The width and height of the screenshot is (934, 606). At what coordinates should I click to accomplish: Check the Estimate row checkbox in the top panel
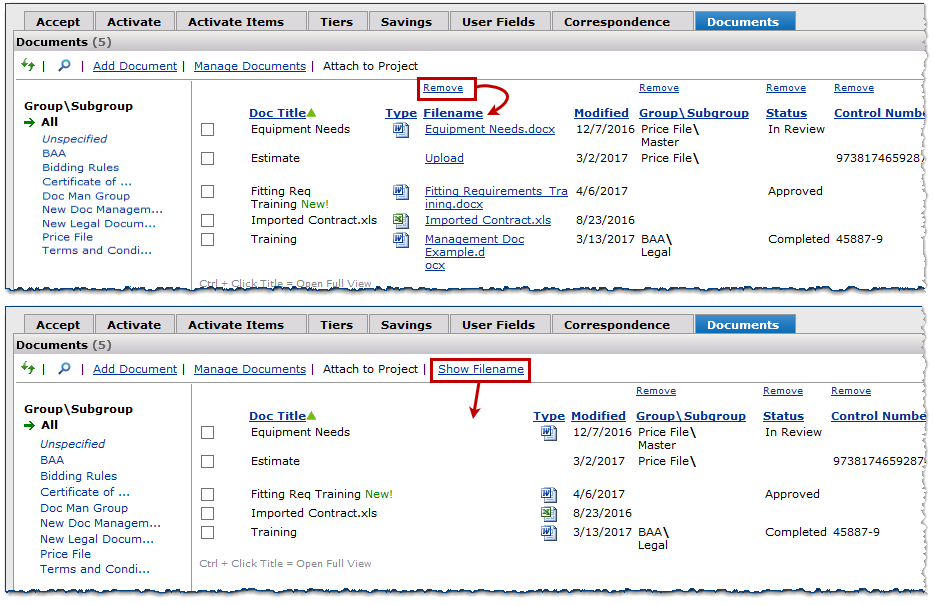pos(207,158)
